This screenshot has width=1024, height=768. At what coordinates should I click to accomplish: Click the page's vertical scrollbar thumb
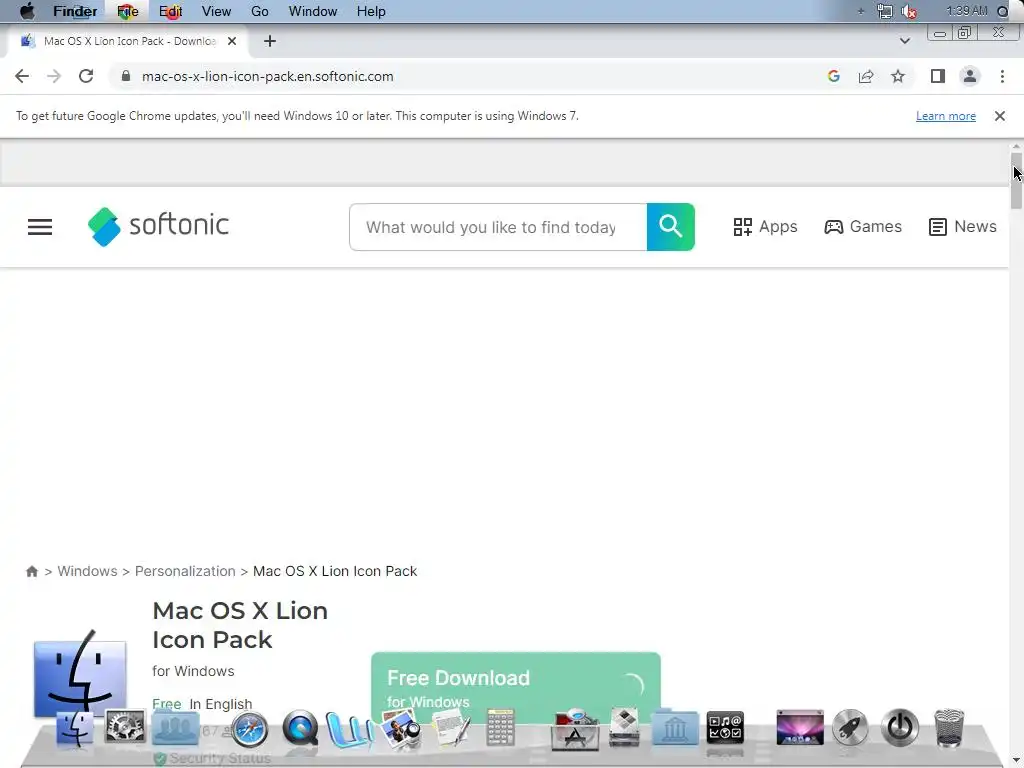[1016, 181]
